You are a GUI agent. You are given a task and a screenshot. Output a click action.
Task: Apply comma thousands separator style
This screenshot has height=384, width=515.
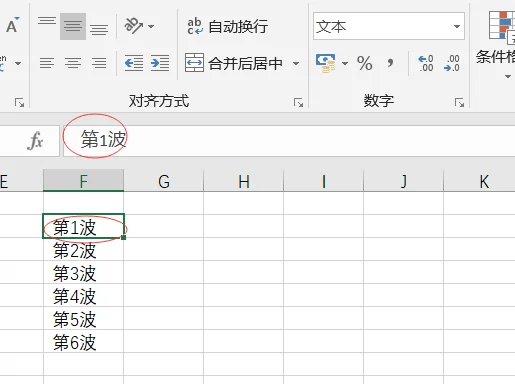click(390, 63)
